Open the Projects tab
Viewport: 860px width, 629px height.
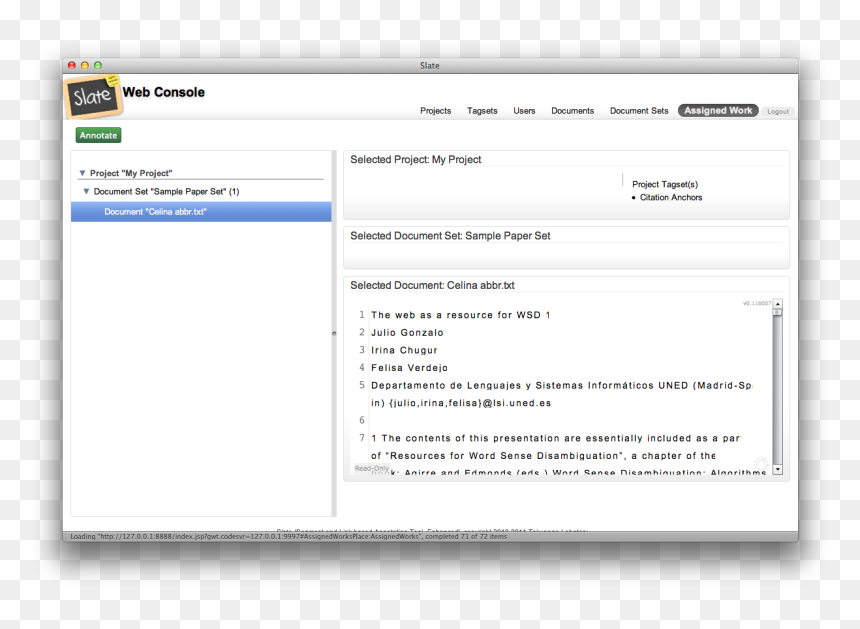pos(435,111)
